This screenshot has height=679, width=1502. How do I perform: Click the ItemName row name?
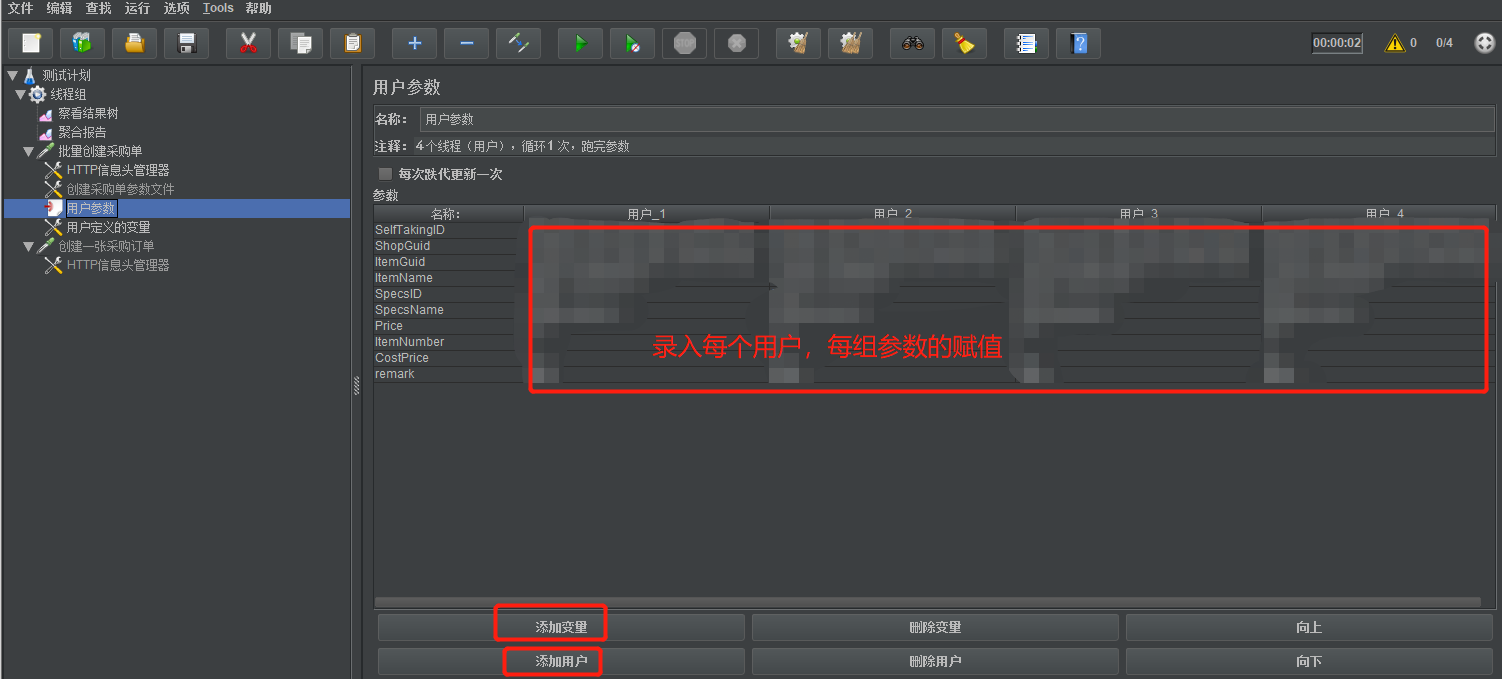pyautogui.click(x=404, y=278)
